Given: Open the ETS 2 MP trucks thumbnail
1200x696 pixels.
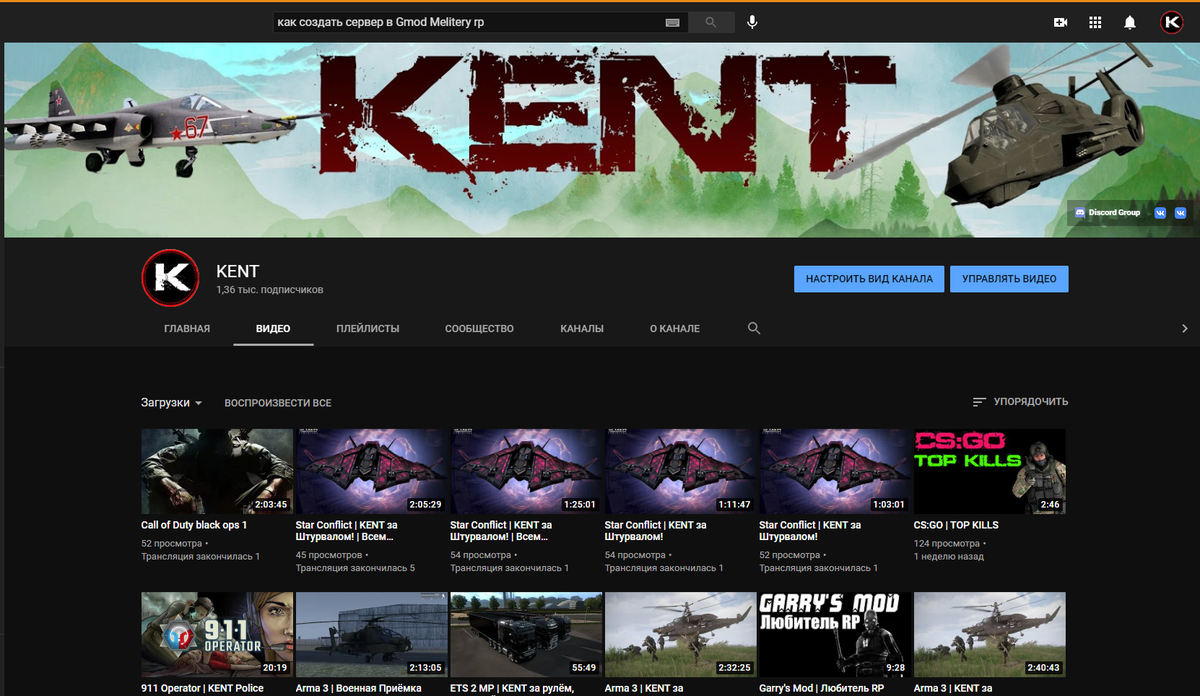Looking at the screenshot, I should 526,635.
